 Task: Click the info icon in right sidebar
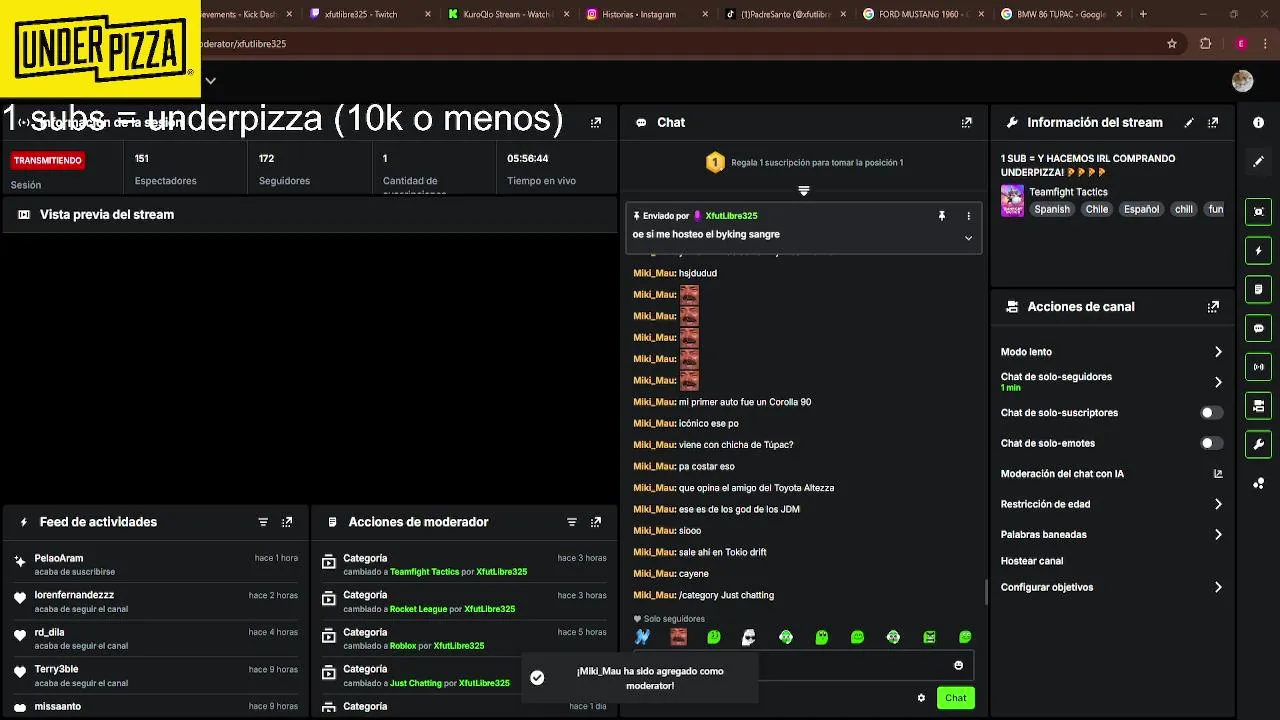coord(1258,122)
